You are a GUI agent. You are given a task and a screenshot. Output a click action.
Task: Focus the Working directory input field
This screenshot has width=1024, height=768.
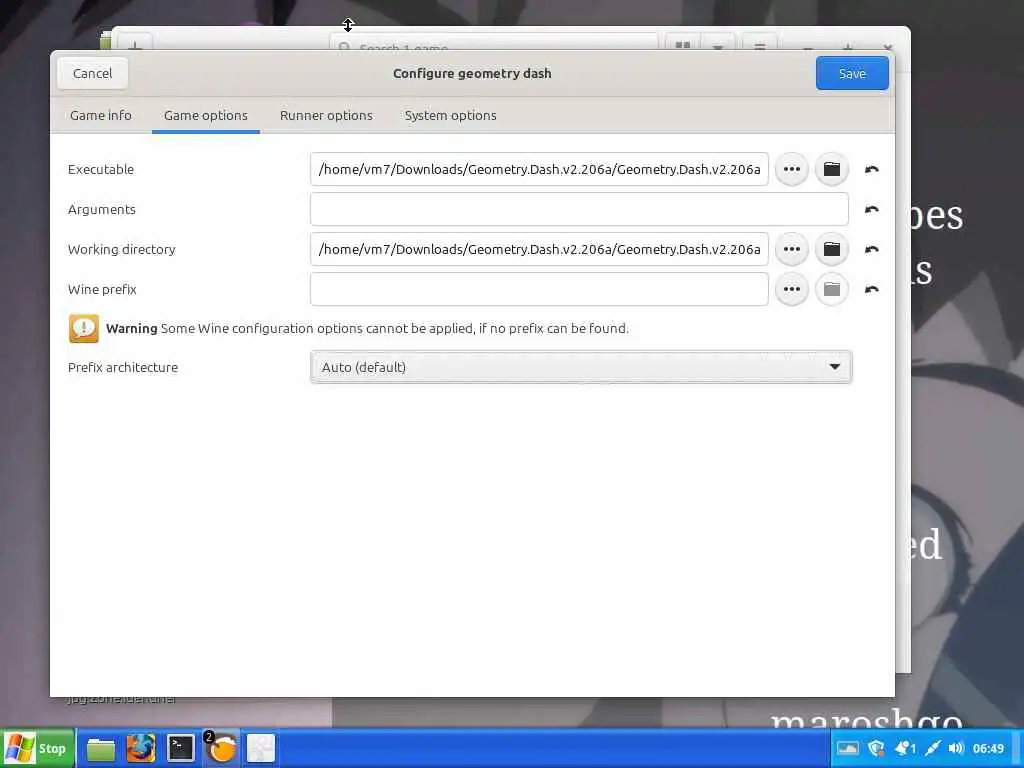tap(539, 249)
